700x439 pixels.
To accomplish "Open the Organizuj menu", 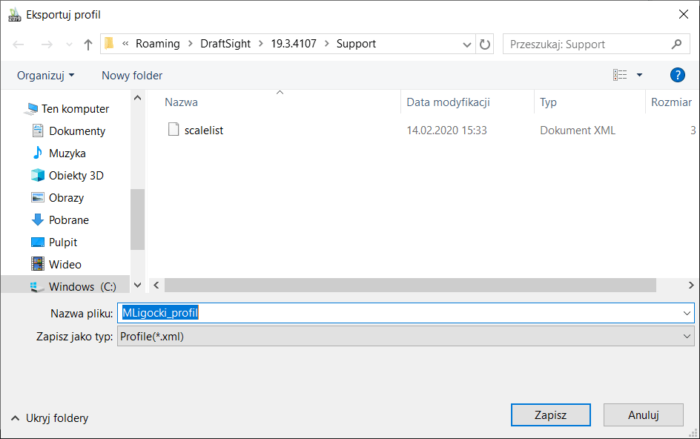I will coord(46,75).
